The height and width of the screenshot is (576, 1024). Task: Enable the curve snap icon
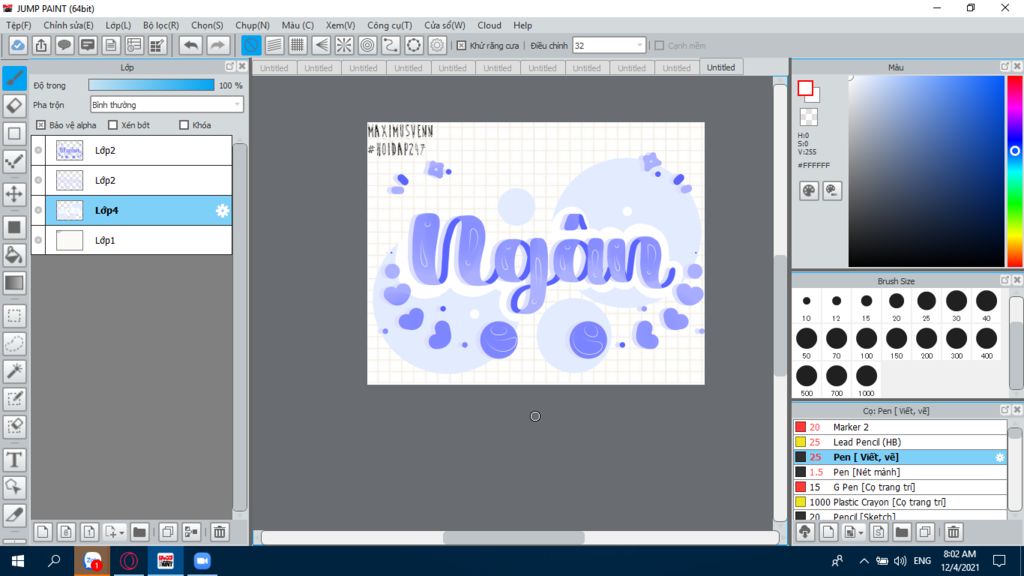point(391,45)
